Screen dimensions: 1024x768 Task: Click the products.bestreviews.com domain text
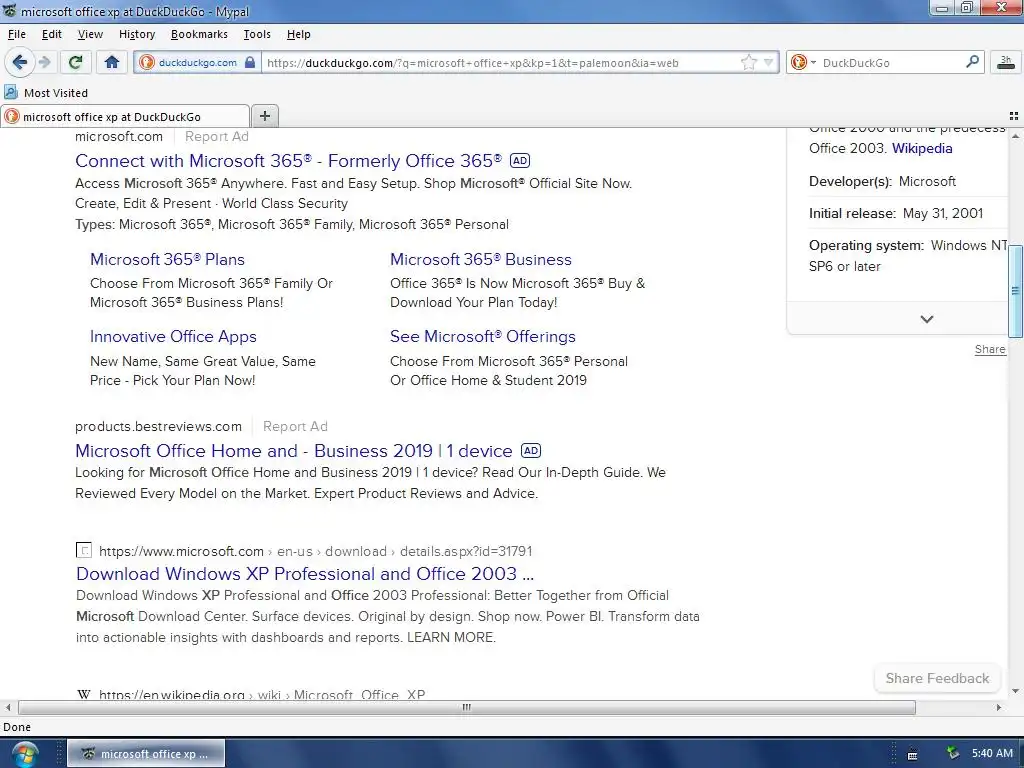pos(158,426)
